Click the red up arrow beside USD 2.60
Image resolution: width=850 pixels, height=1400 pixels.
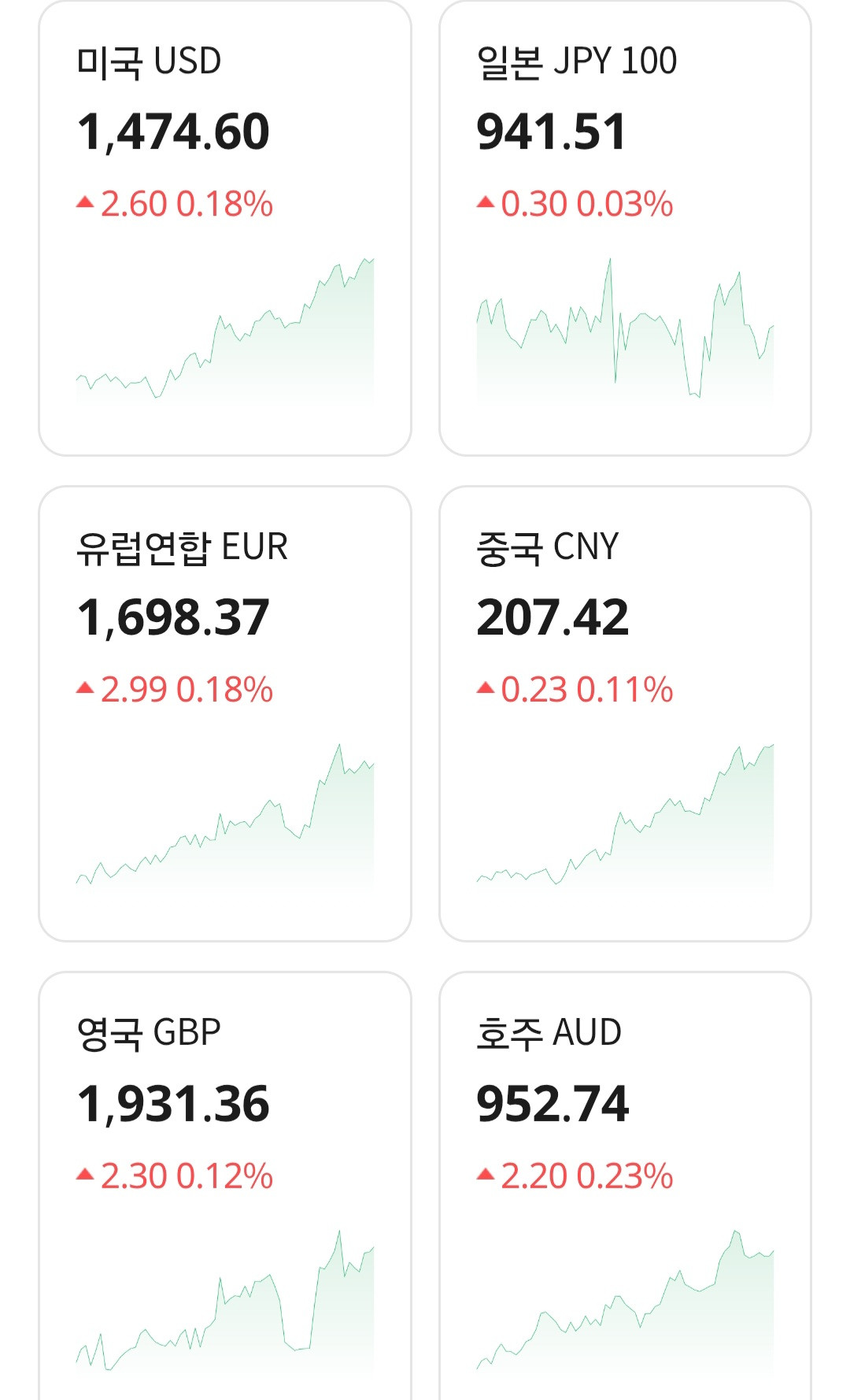click(85, 203)
